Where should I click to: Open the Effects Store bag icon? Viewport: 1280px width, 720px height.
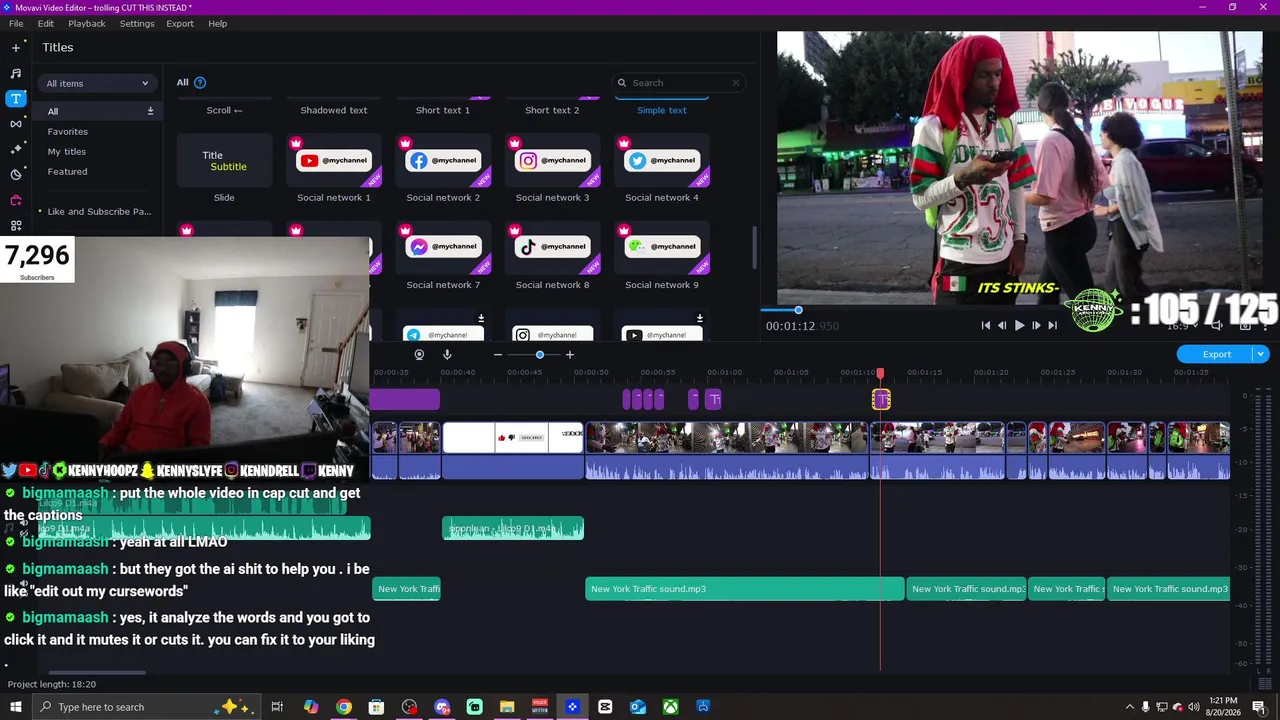(x=15, y=200)
